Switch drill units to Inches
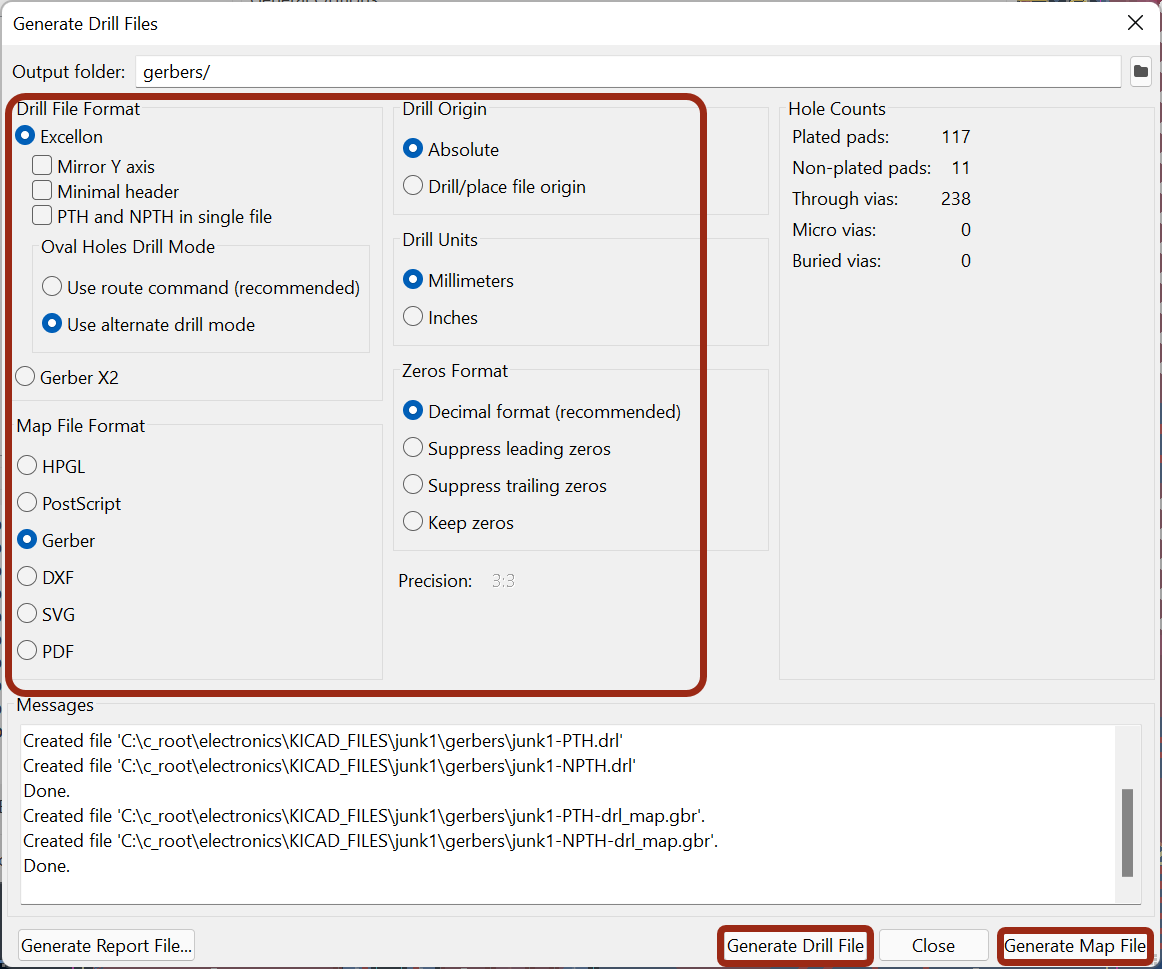1162x969 pixels. (x=413, y=317)
